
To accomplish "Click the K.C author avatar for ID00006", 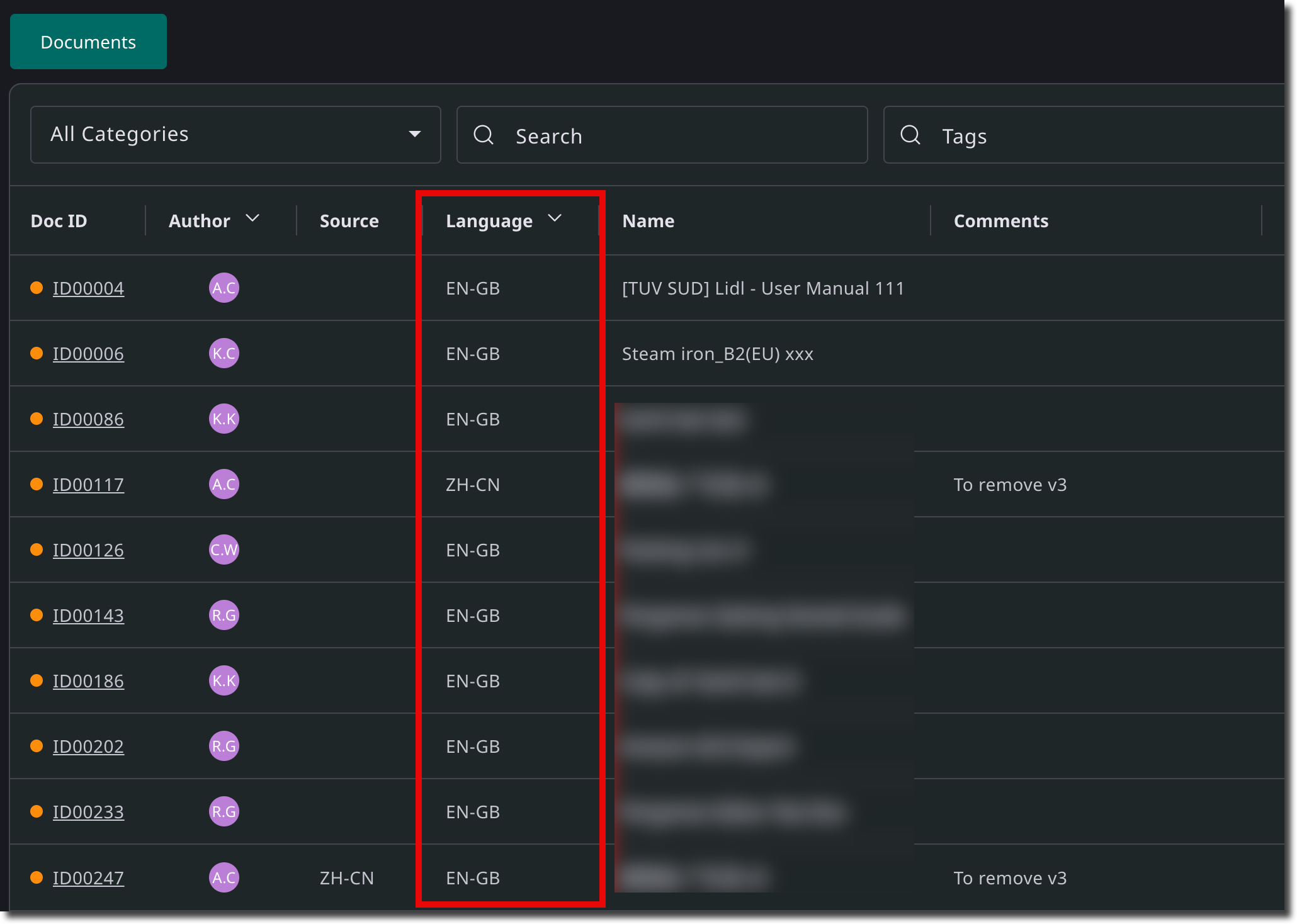I will (224, 353).
